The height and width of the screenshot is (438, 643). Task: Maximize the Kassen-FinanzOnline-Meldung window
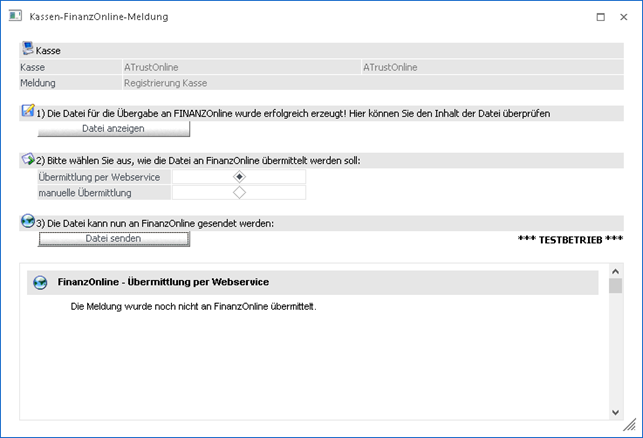point(600,17)
